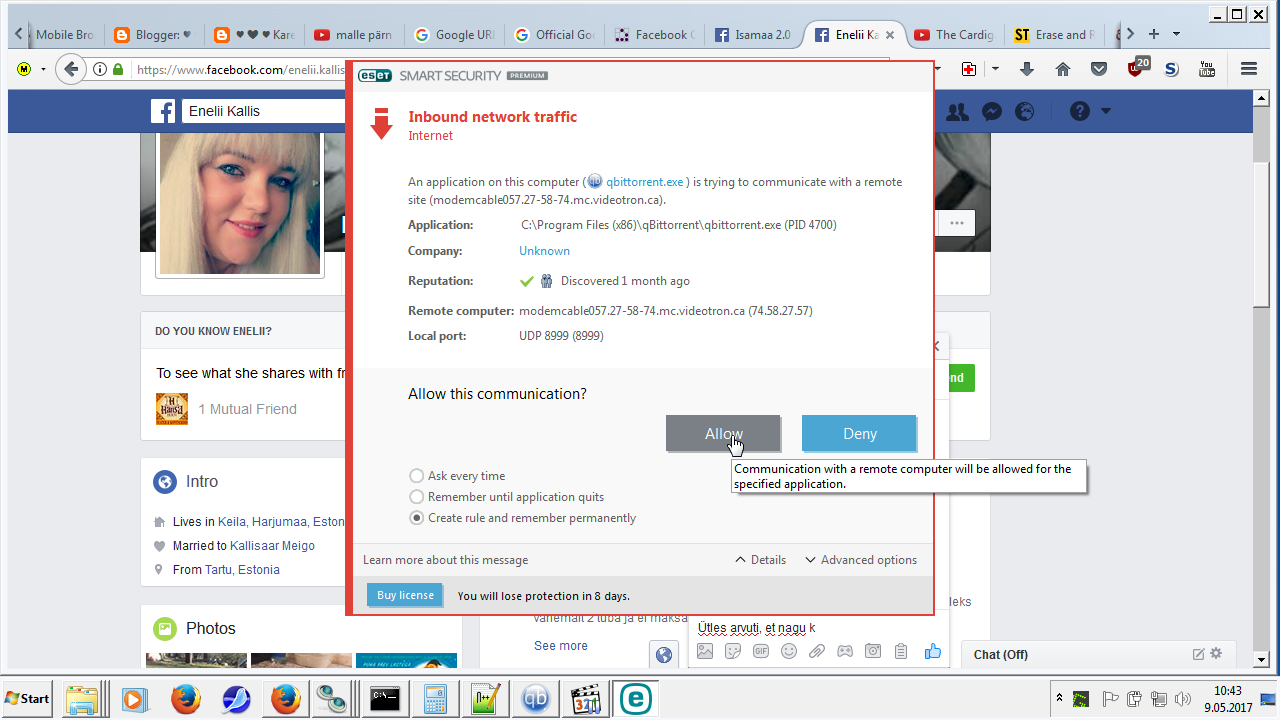Open the ESET icon in the taskbar

click(634, 698)
